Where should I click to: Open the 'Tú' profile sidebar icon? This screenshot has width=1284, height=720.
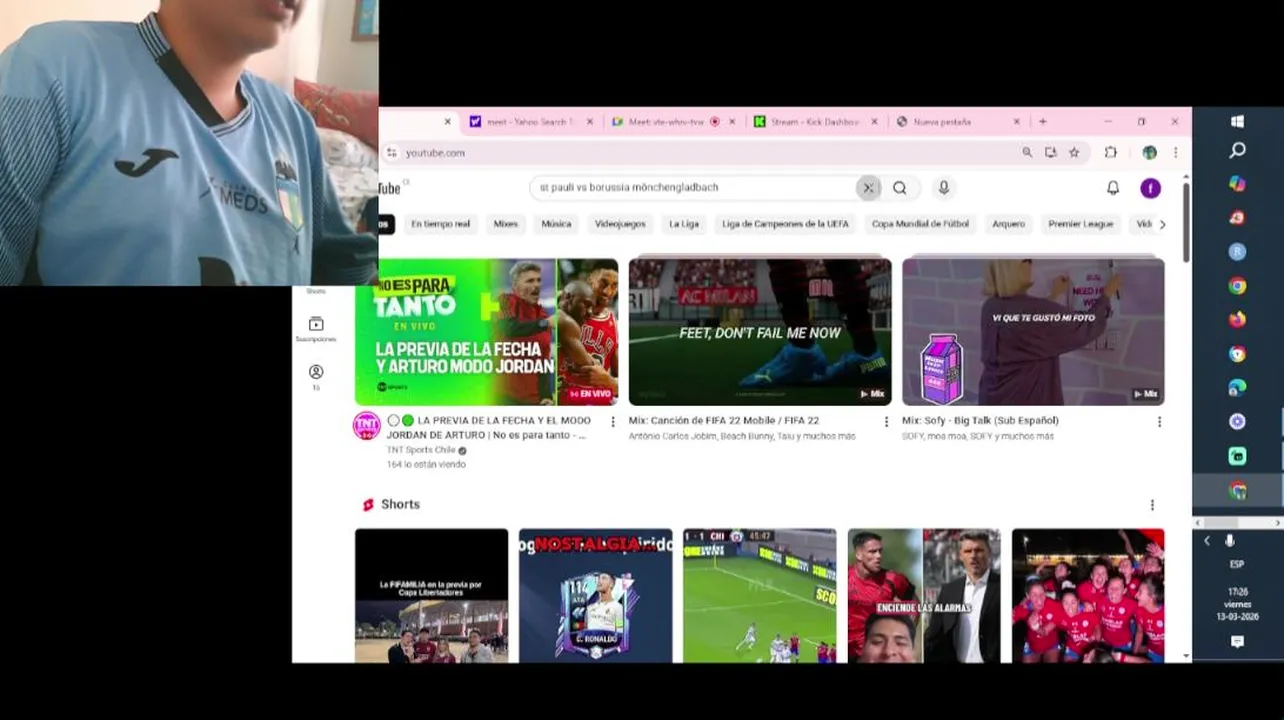[x=316, y=377]
